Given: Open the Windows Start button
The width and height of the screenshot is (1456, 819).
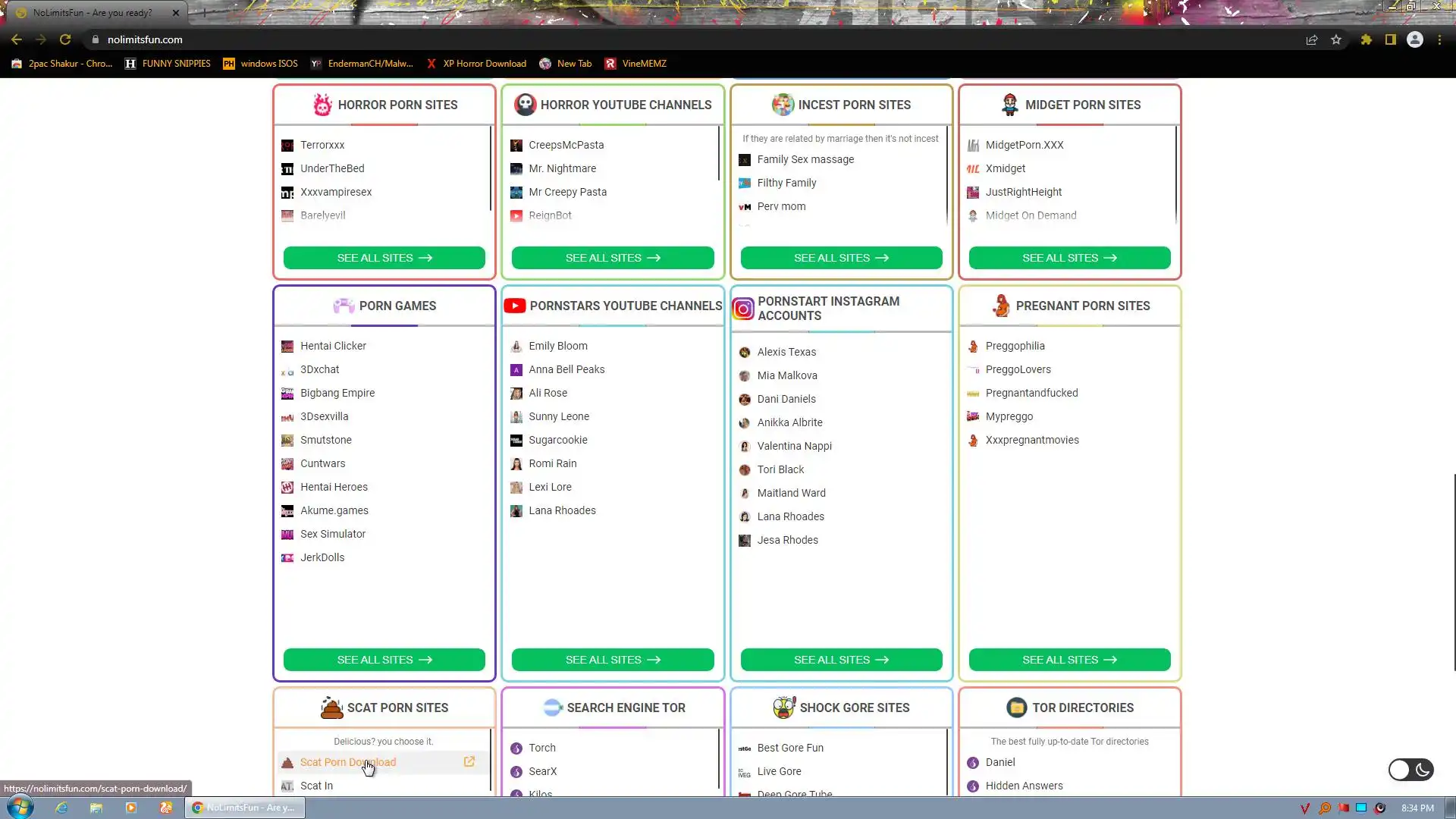Looking at the screenshot, I should [20, 807].
